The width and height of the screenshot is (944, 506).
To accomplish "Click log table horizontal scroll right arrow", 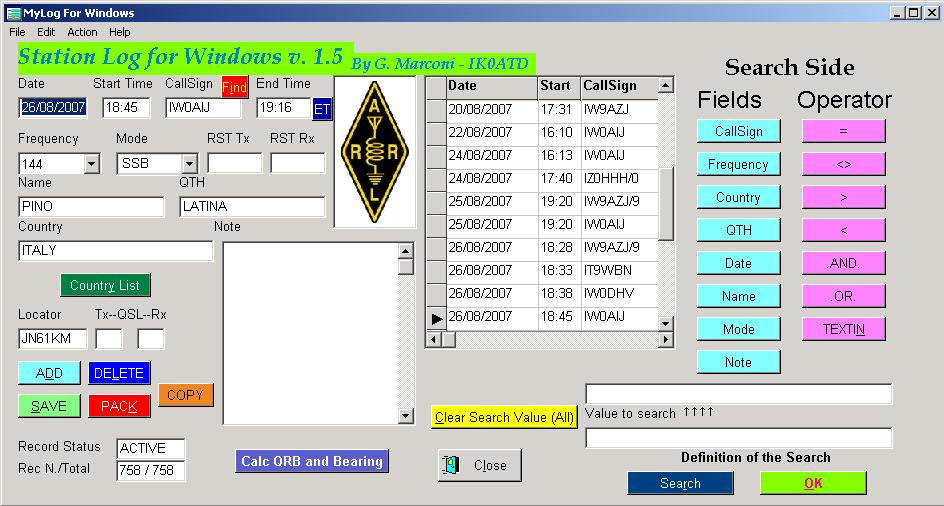I will click(x=665, y=340).
